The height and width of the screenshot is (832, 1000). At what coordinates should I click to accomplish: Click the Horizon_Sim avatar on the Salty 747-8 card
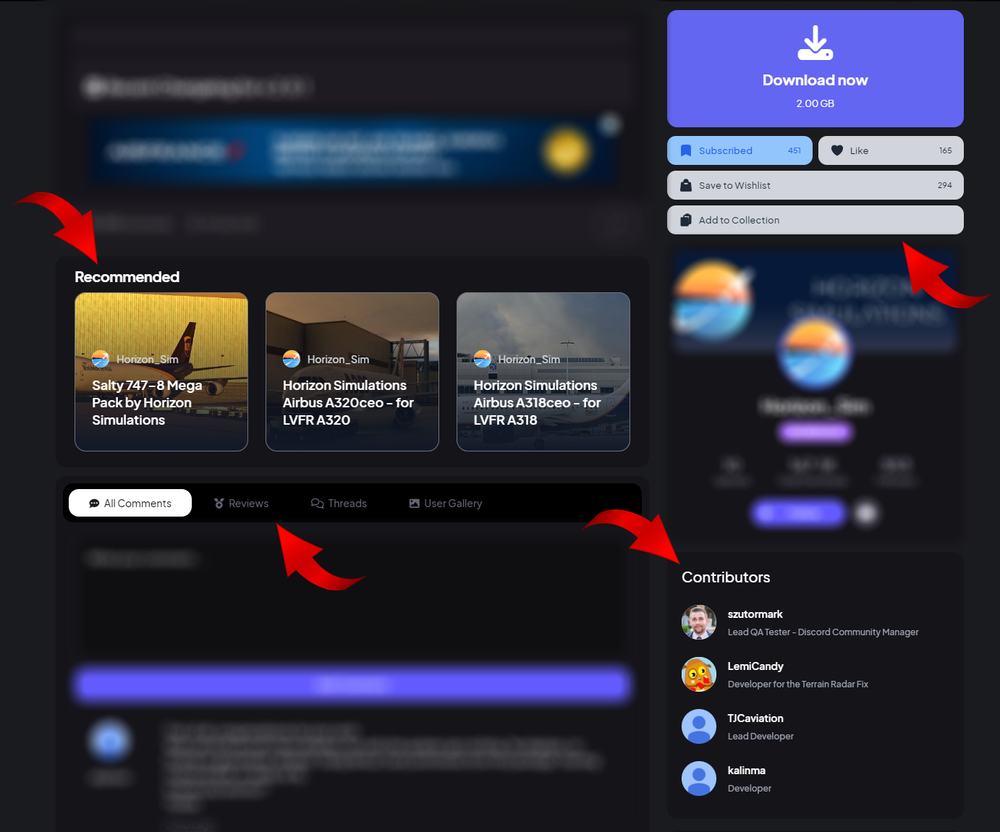(99, 358)
